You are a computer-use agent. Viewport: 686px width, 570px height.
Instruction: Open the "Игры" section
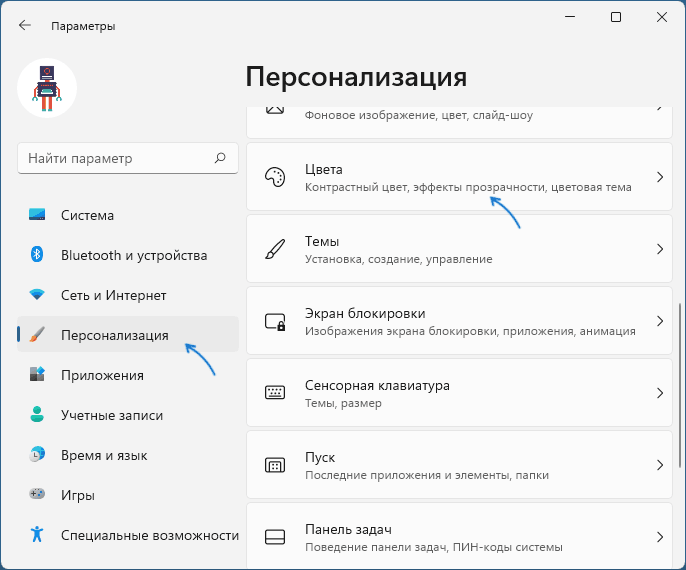tap(128, 495)
